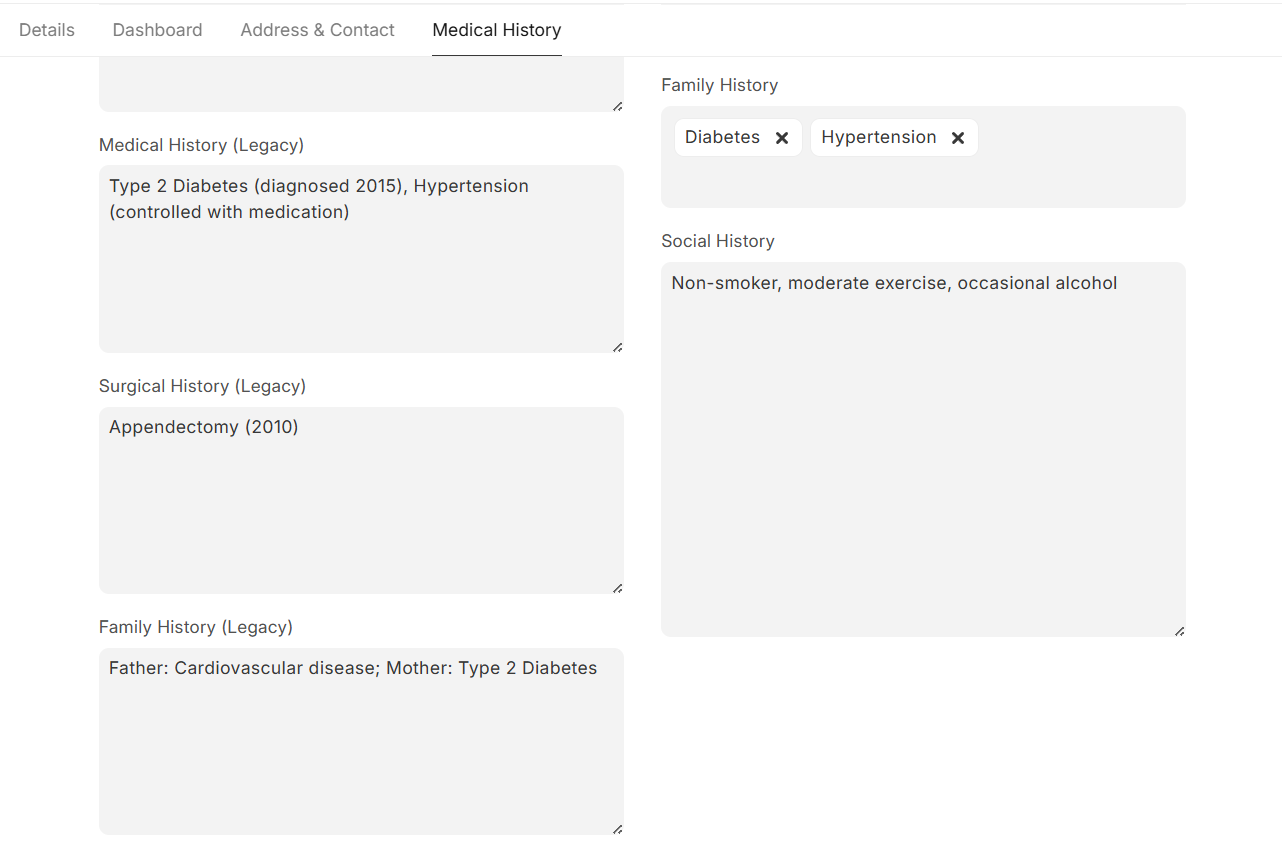Click the Social History section label
Image resolution: width=1282 pixels, height=855 pixels.
[717, 241]
